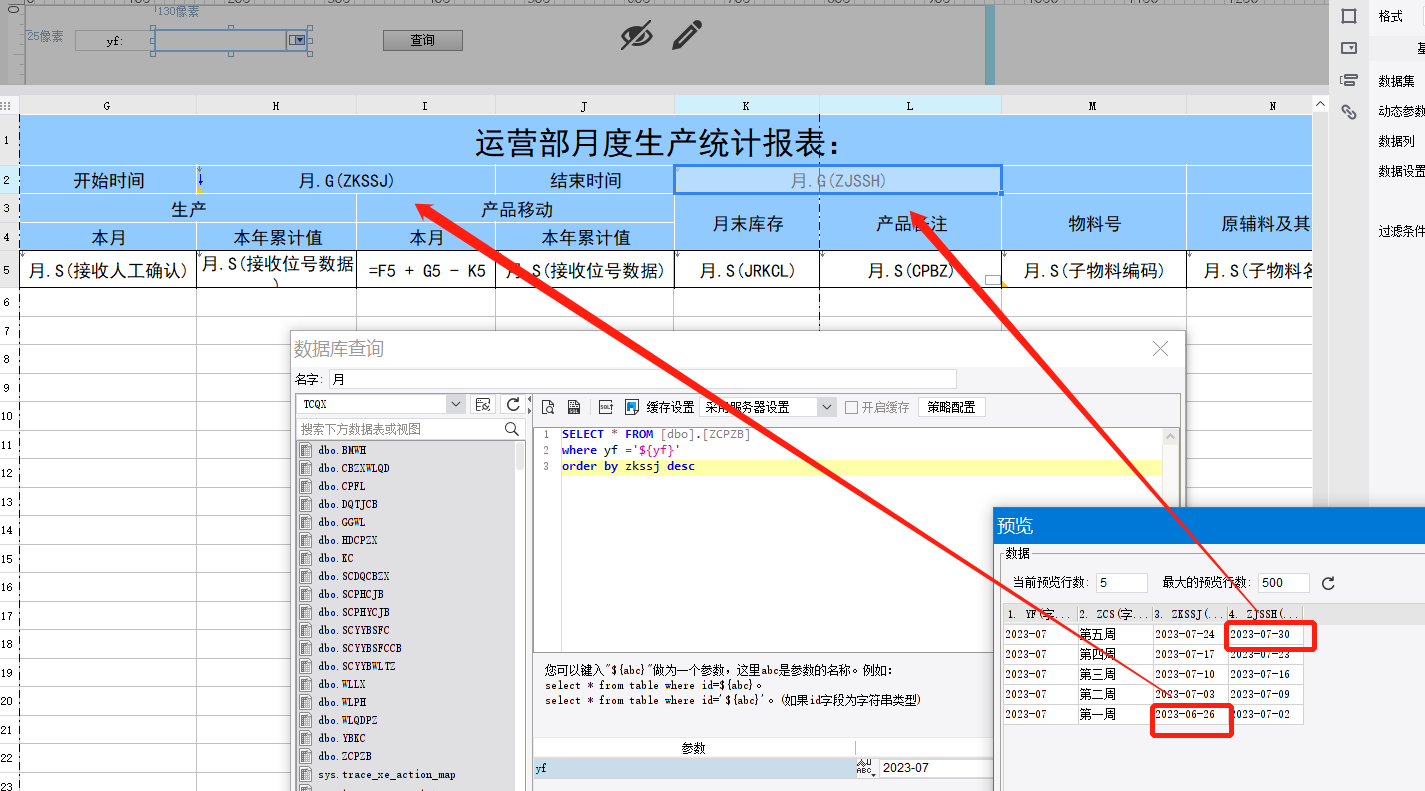This screenshot has height=791, width=1425.
Task: Click row header 5 in spreadsheet
Action: coord(9,270)
